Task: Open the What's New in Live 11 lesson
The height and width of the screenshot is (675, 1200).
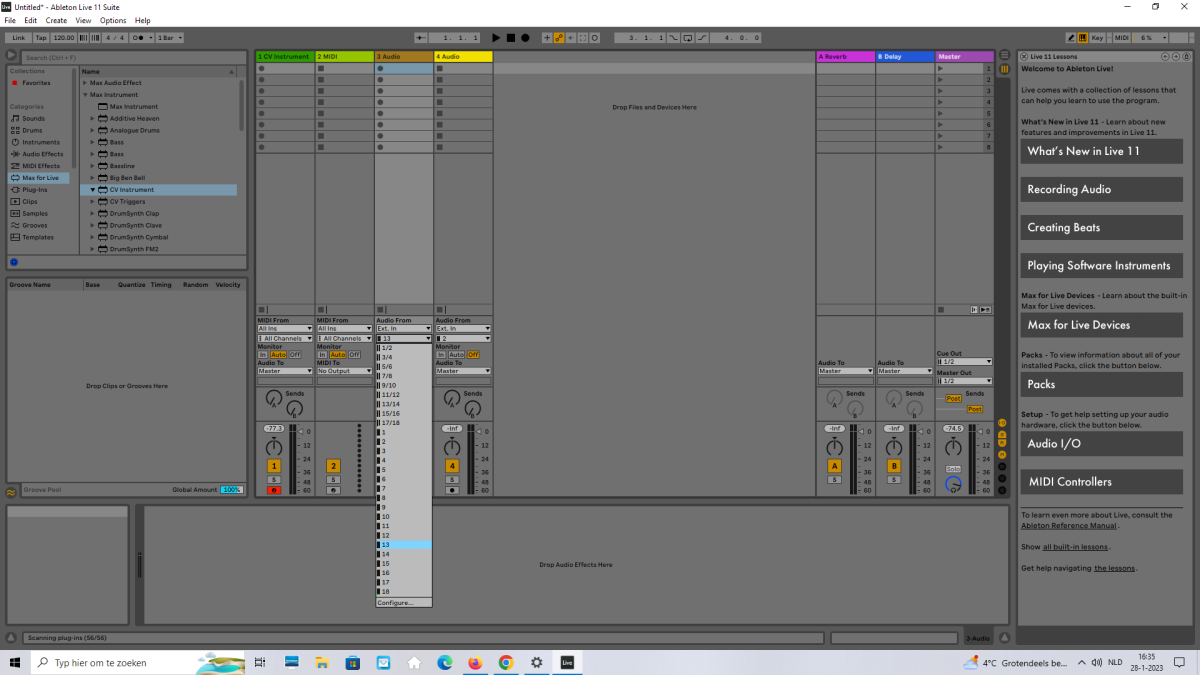Action: coord(1101,151)
